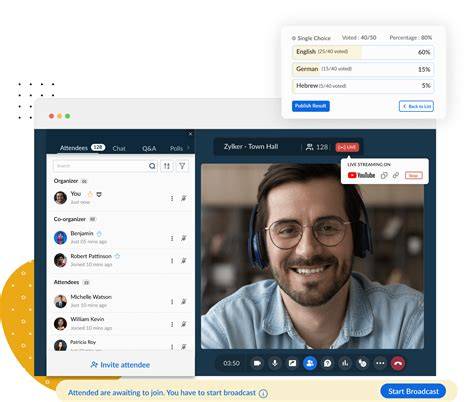Click the LIVE status badge

(x=347, y=147)
